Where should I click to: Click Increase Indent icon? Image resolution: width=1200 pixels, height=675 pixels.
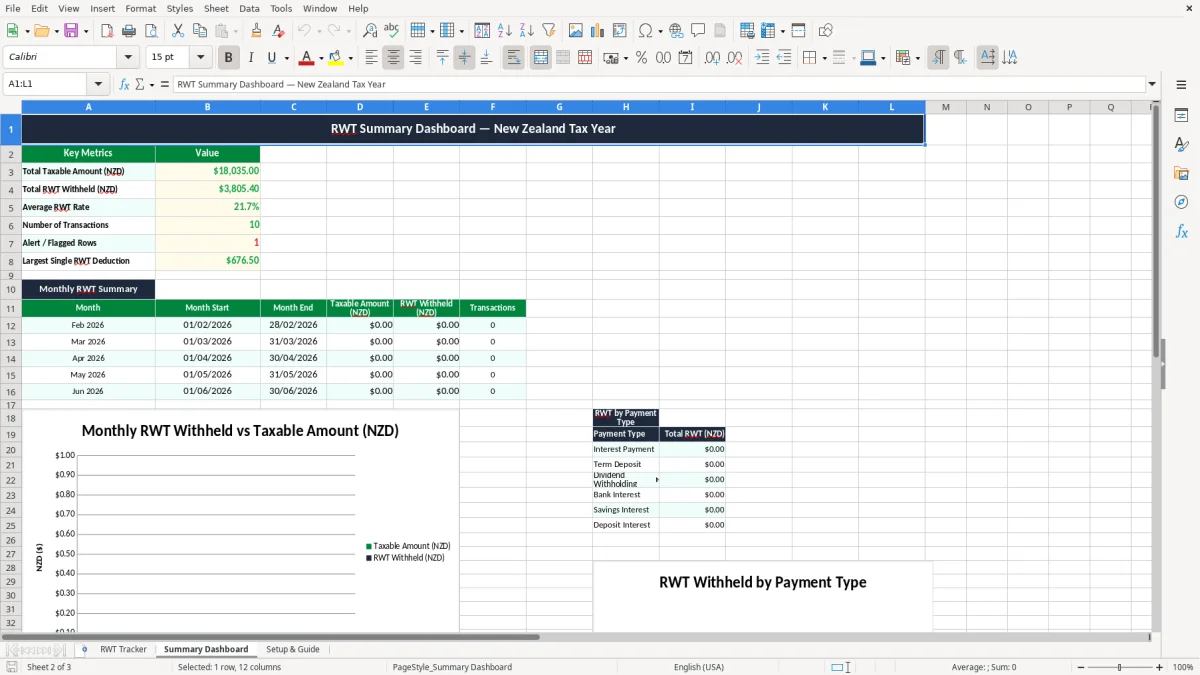pos(762,58)
